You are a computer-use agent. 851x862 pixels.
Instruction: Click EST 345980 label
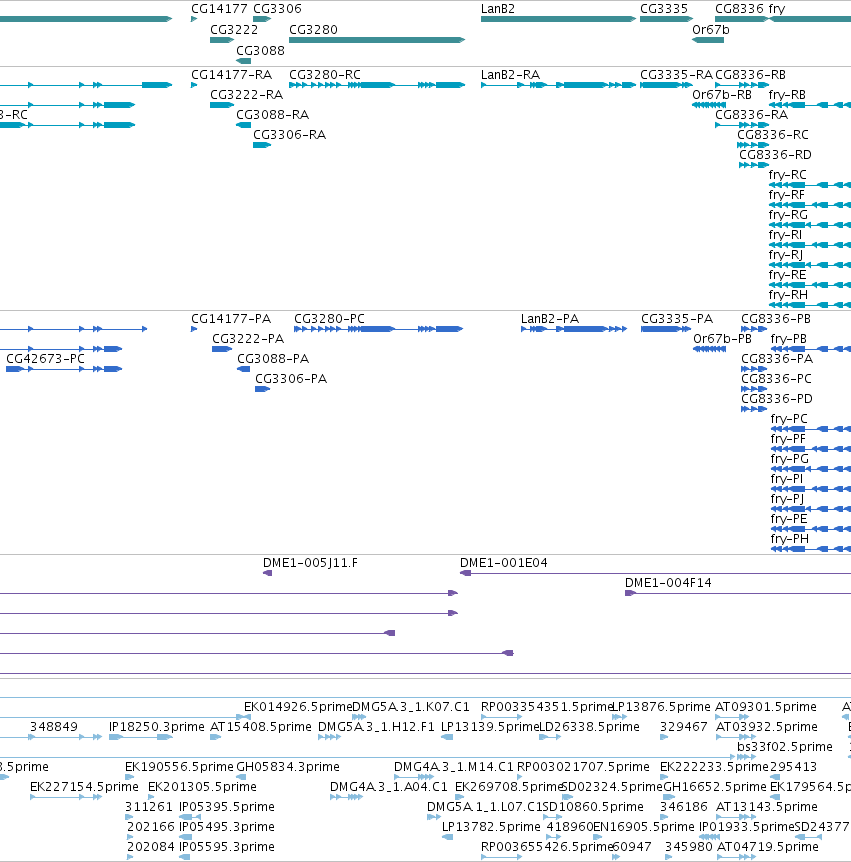688,847
